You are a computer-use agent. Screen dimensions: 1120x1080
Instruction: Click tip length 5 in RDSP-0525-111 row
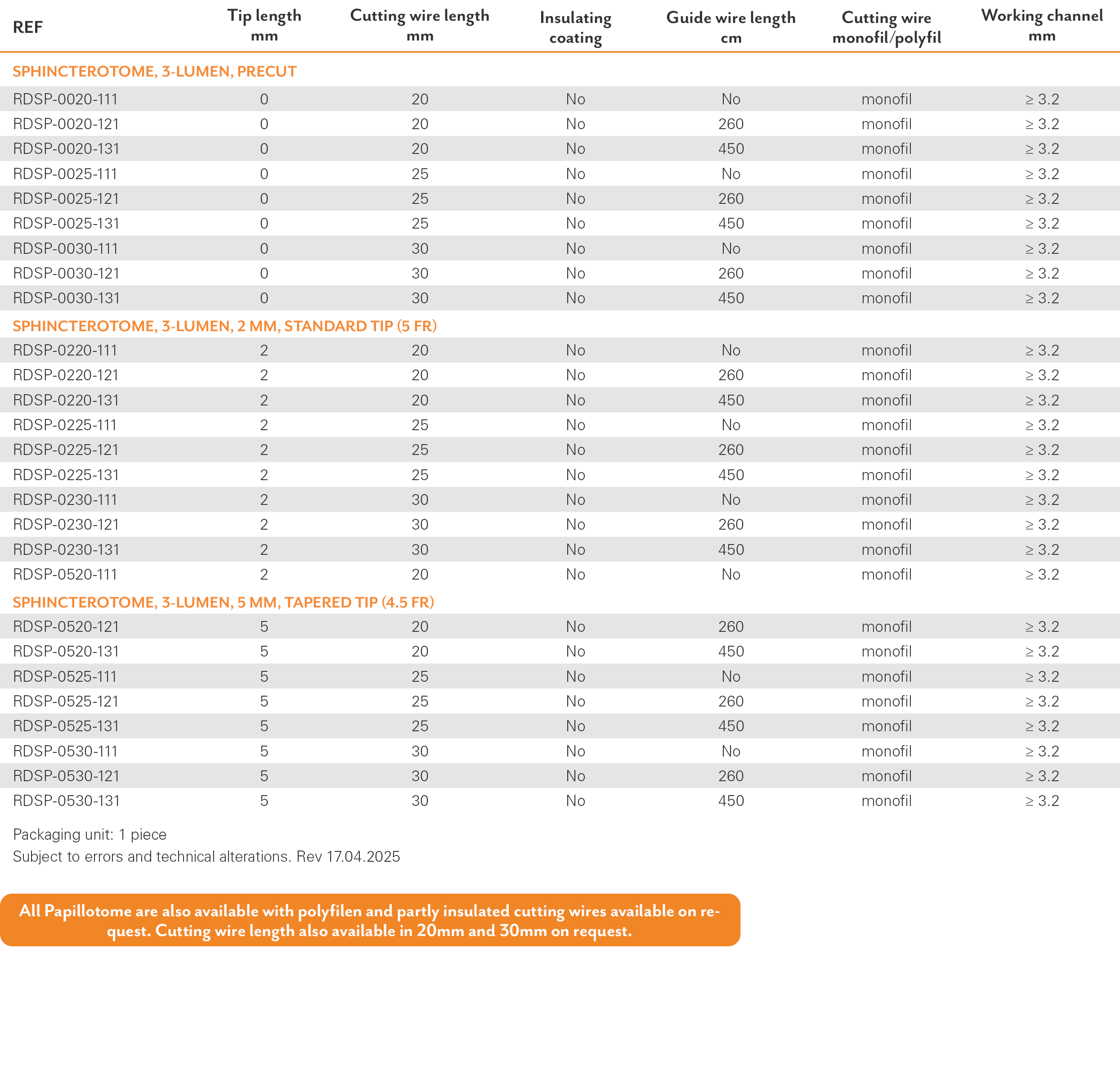pos(264,676)
